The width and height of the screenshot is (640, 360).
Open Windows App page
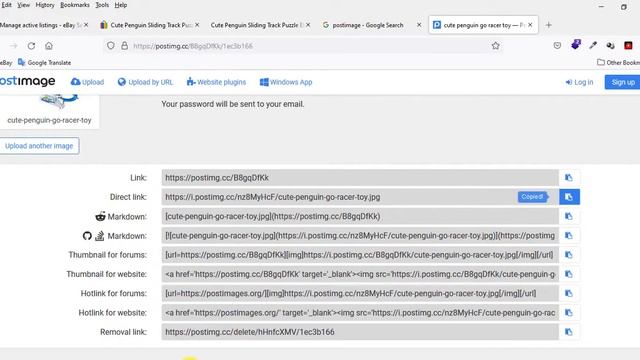286,82
